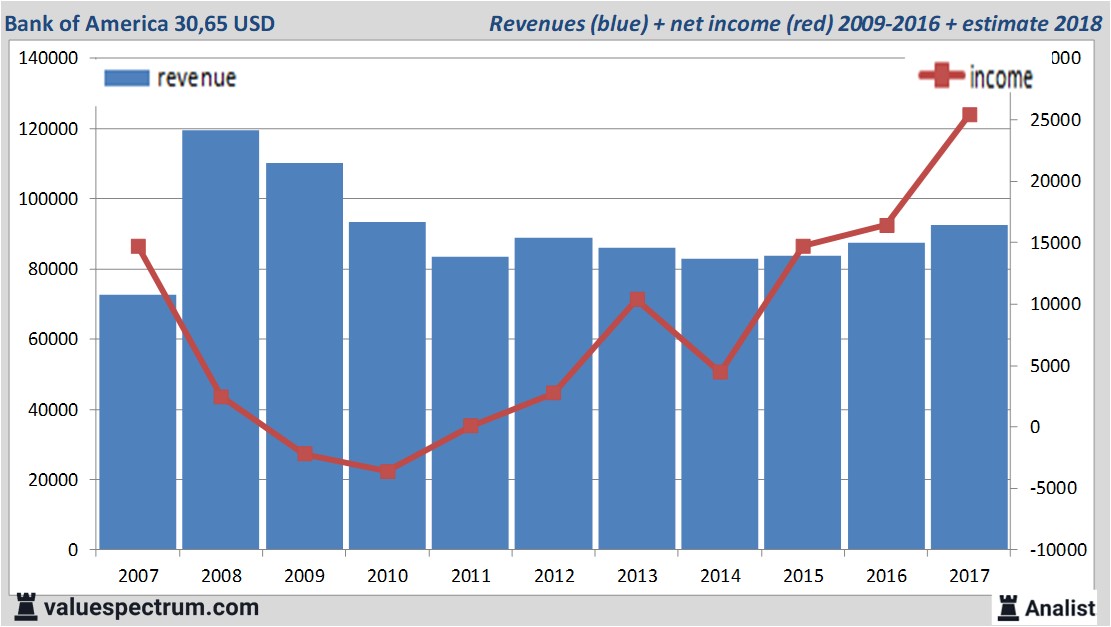1111x627 pixels.
Task: Select the 2011 revenue bar
Action: (470, 402)
